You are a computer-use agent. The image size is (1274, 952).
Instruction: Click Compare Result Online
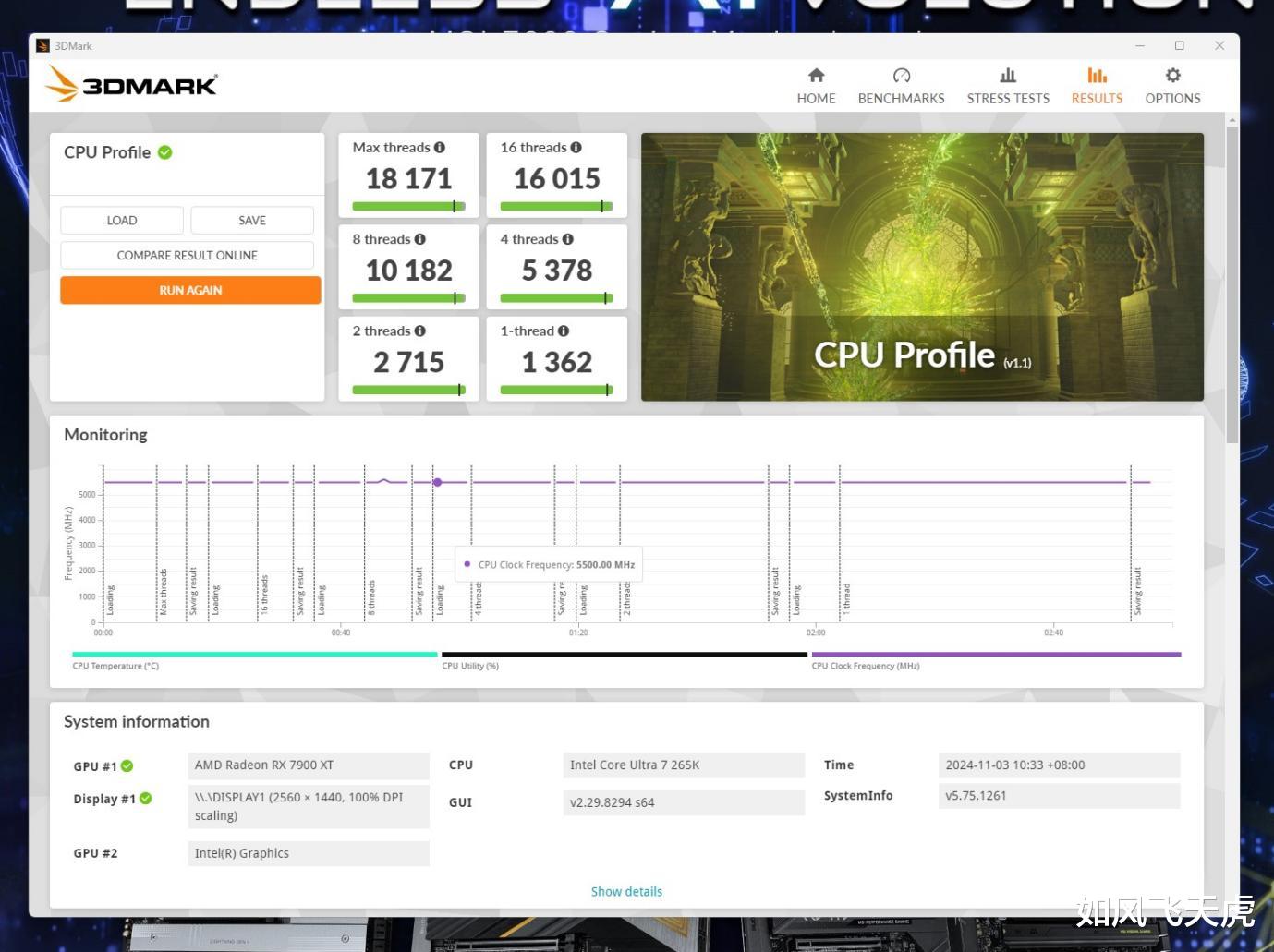[x=188, y=256]
